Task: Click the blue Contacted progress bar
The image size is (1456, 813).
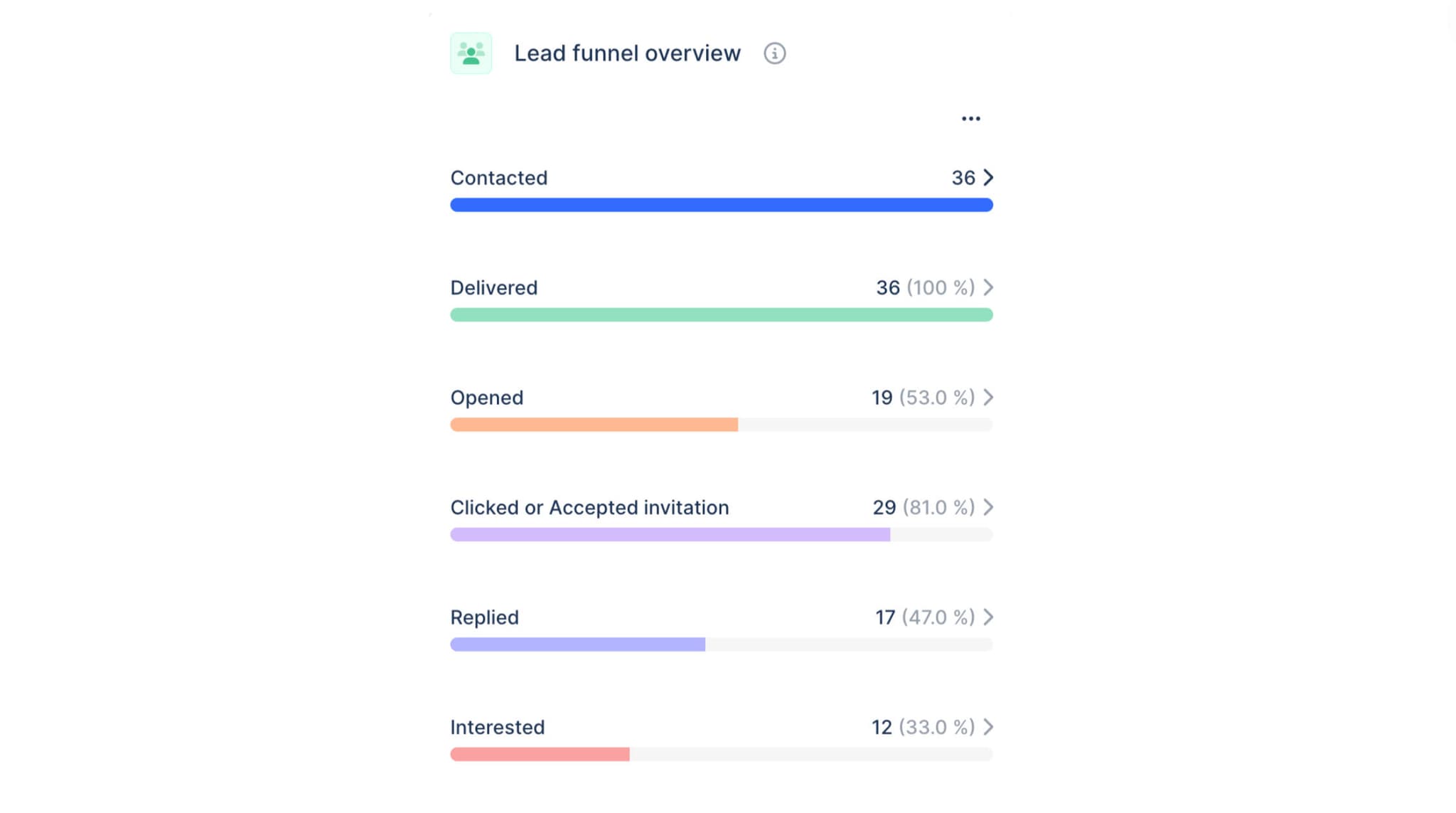Action: click(x=721, y=205)
